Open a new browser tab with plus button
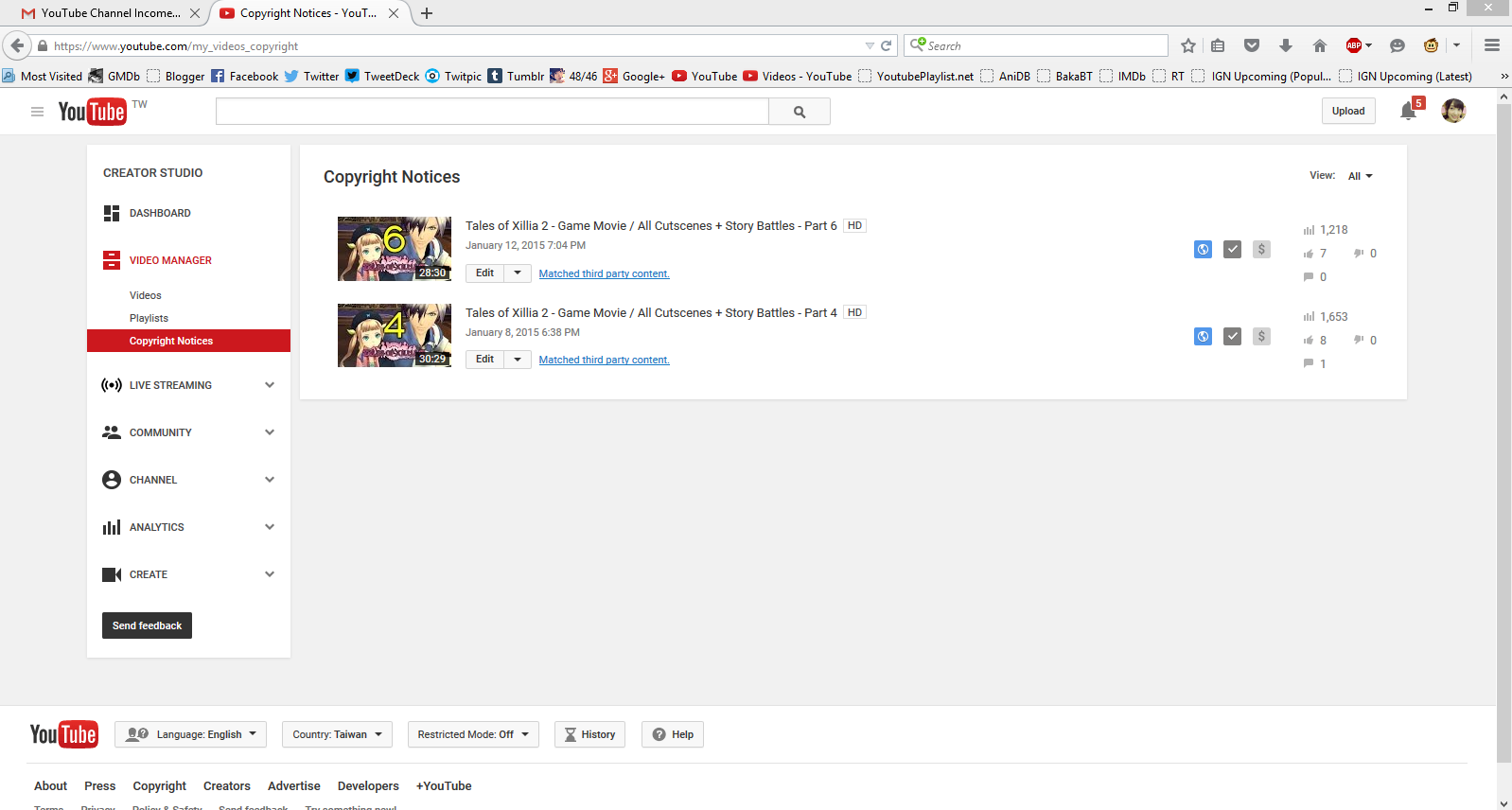1512x810 pixels. [x=427, y=13]
